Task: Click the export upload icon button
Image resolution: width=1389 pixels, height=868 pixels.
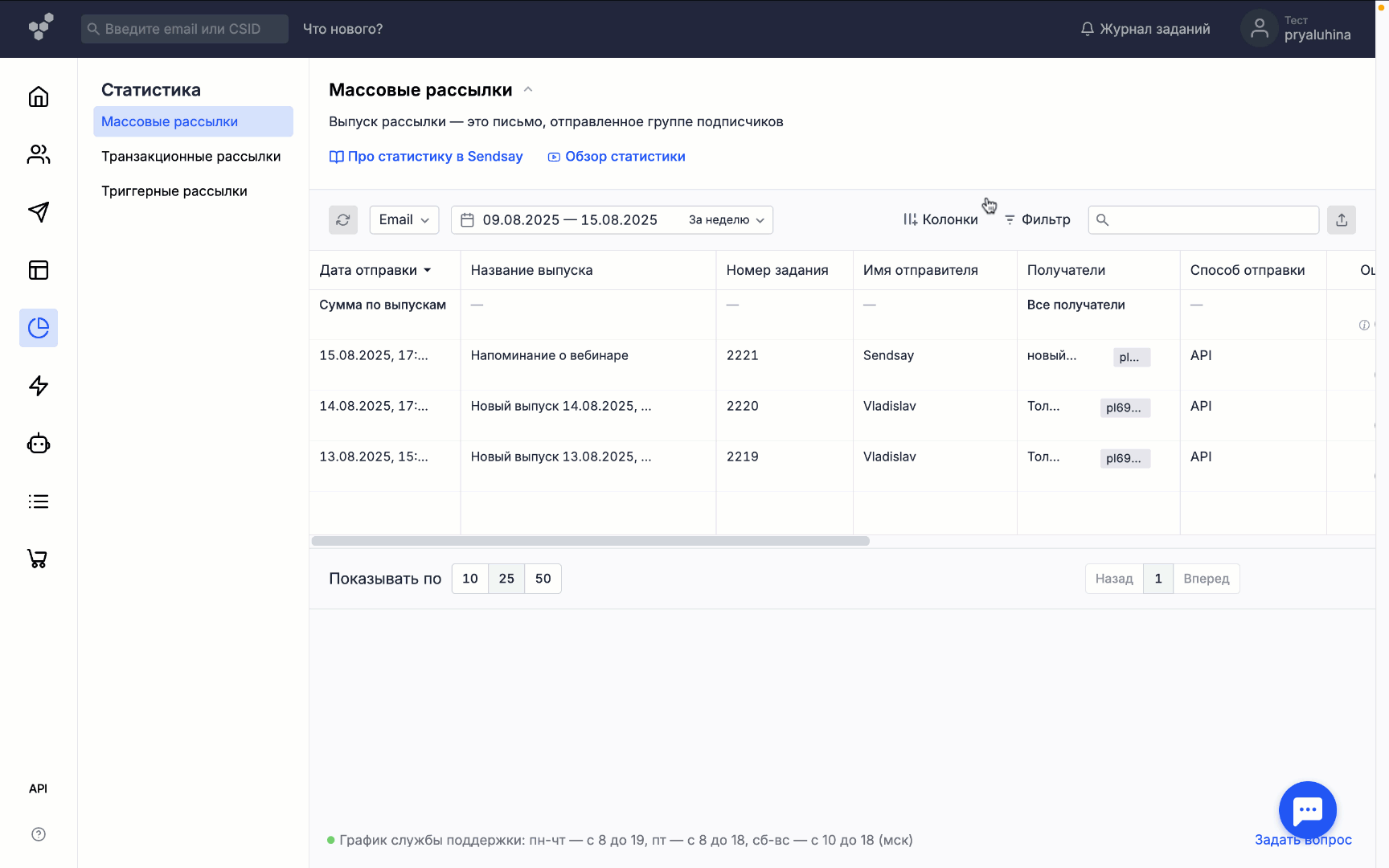Action: click(x=1342, y=220)
